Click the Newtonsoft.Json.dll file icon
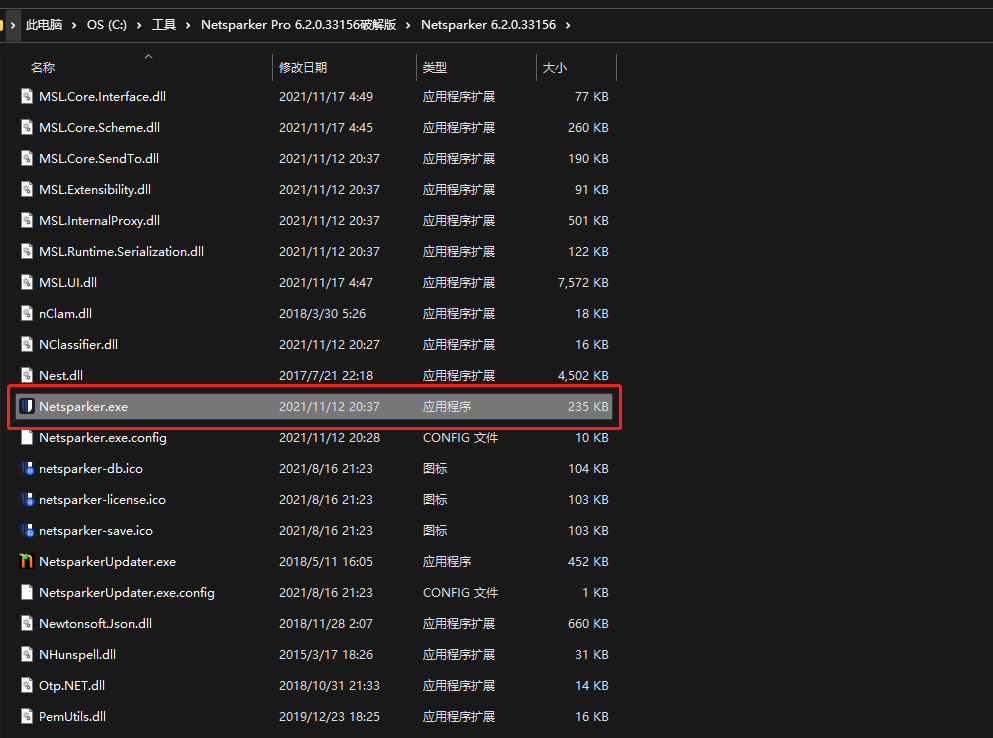The width and height of the screenshot is (993, 738). point(27,623)
